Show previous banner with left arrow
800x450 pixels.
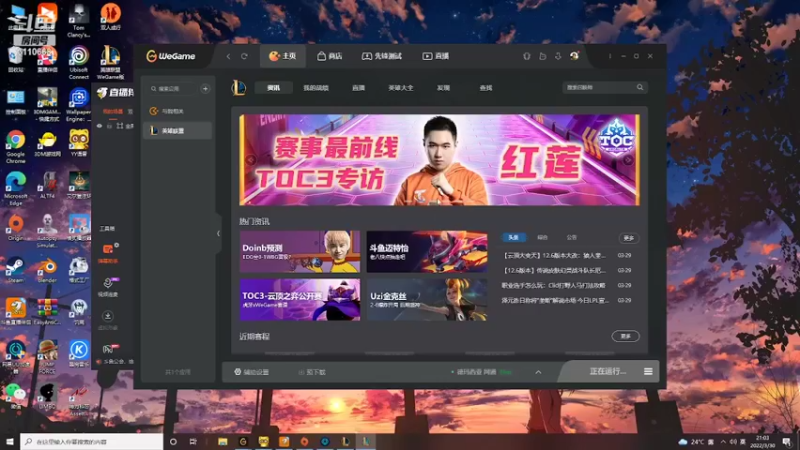click(x=251, y=160)
